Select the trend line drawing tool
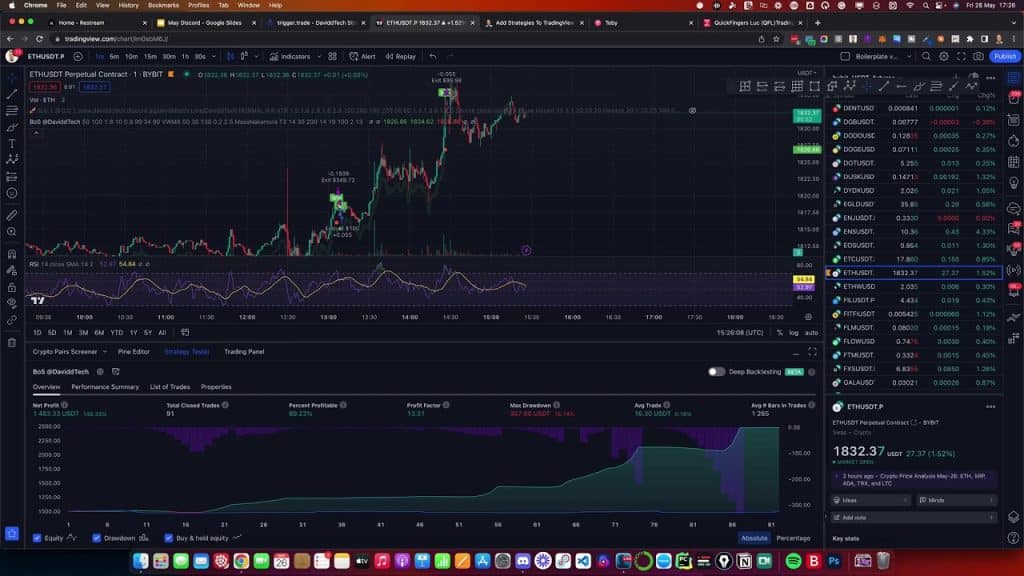 (12, 93)
